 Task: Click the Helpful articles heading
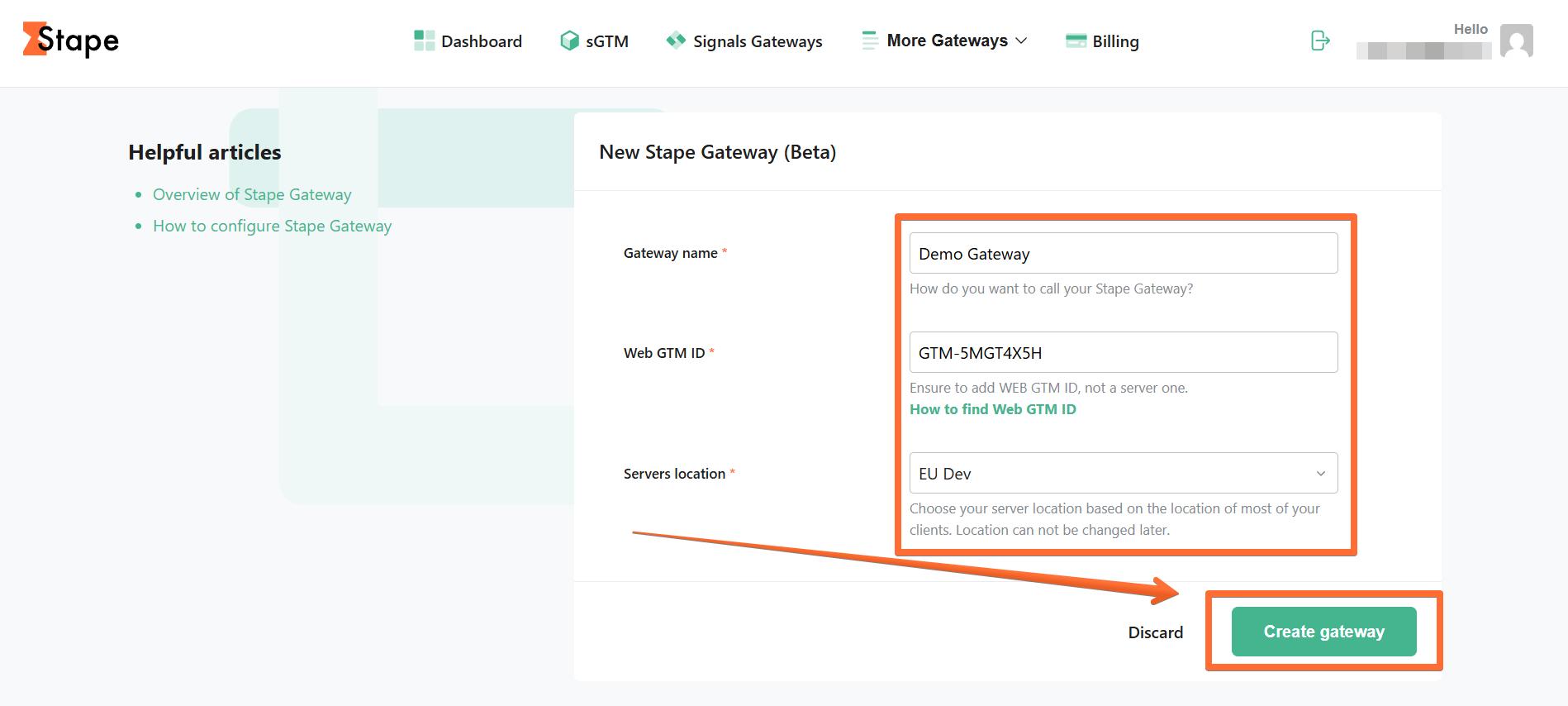[205, 152]
